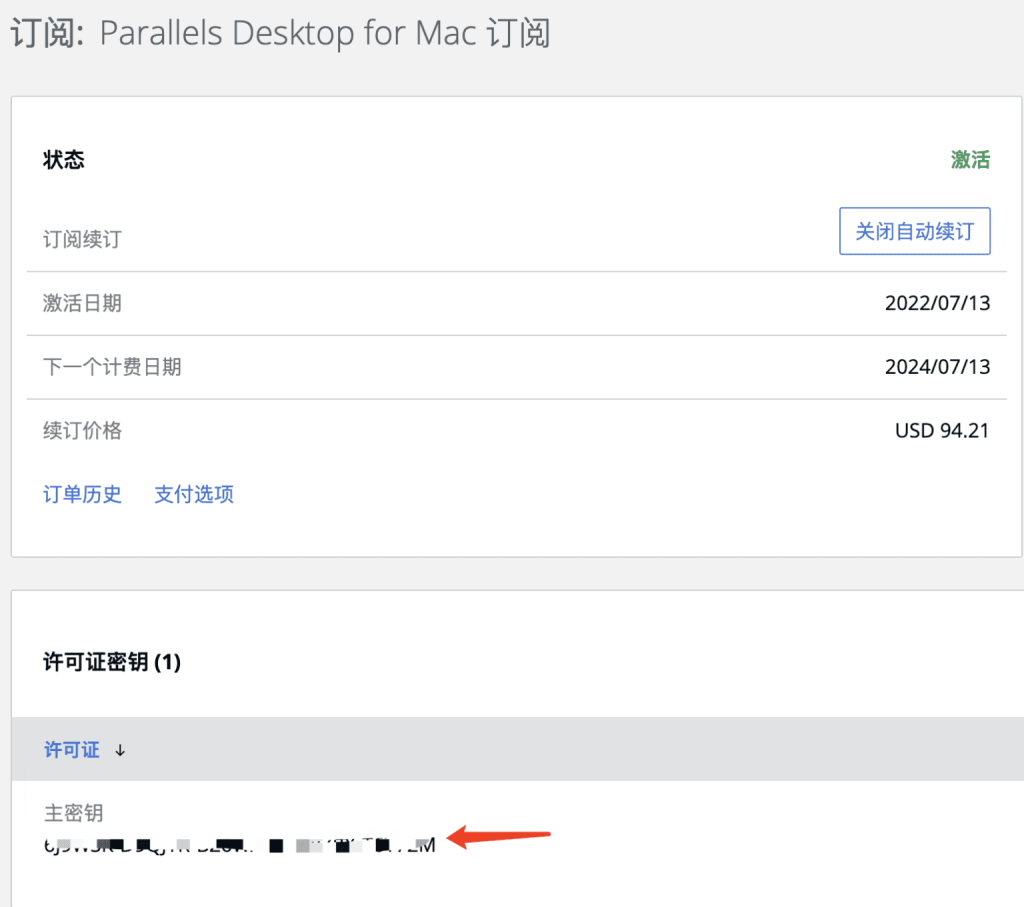Turn off auto-renewal with 关闭自动续订 button
This screenshot has width=1024, height=907.
[914, 231]
